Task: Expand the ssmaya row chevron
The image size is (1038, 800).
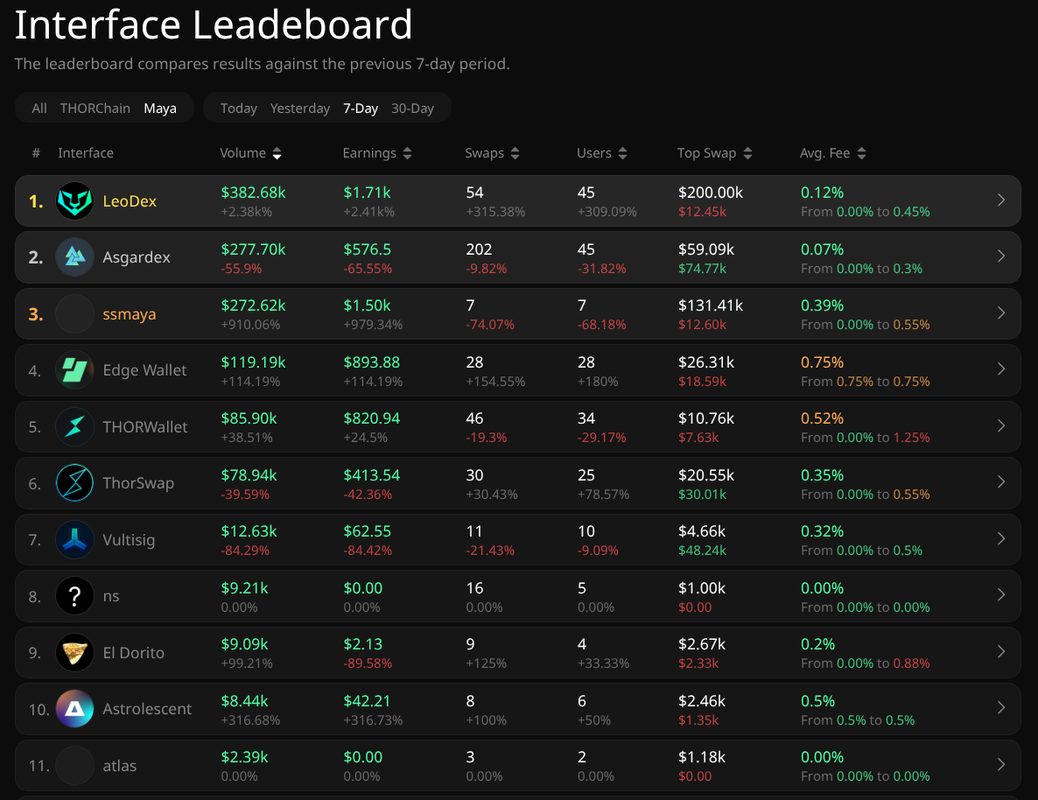Action: click(x=1001, y=313)
